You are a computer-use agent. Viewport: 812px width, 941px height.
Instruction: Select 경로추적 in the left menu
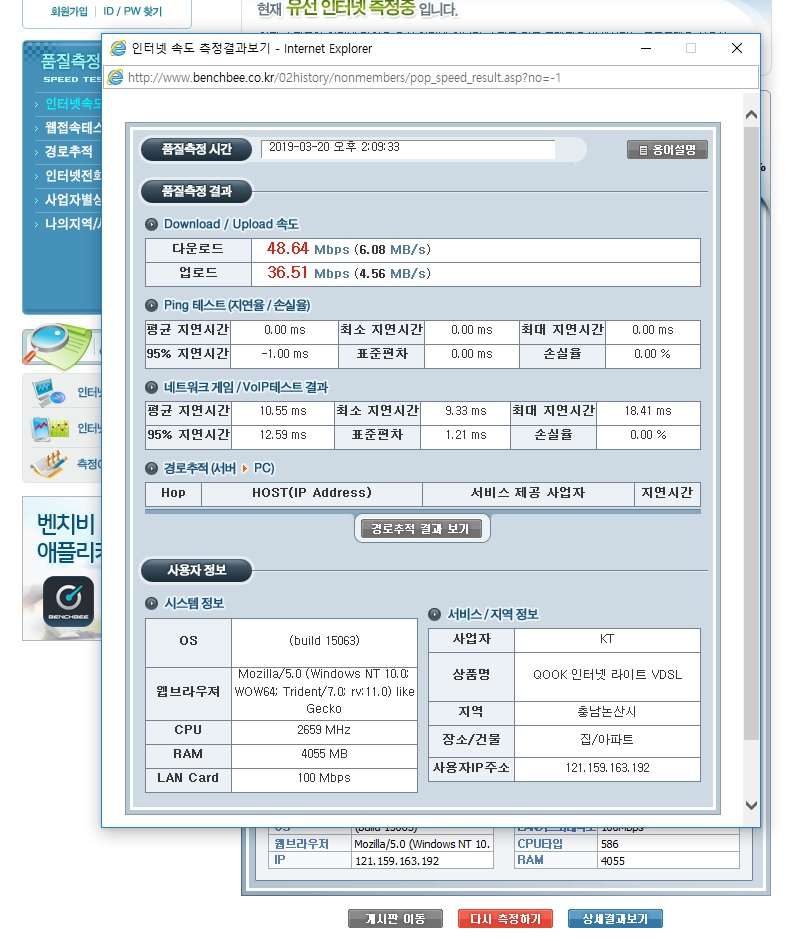pos(68,152)
